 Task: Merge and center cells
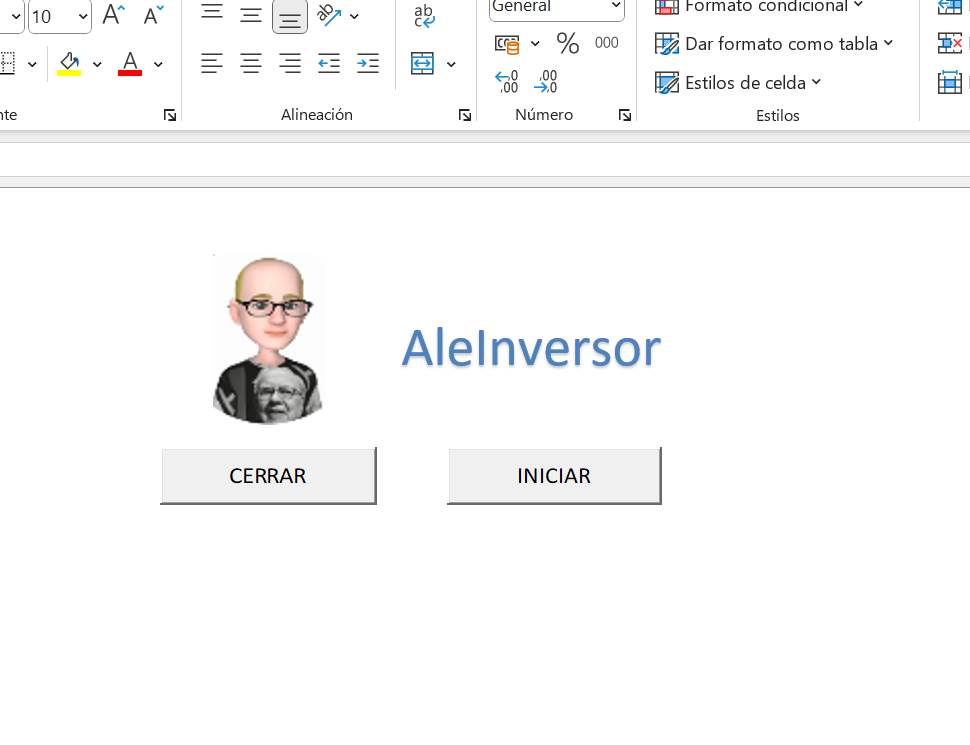(423, 63)
